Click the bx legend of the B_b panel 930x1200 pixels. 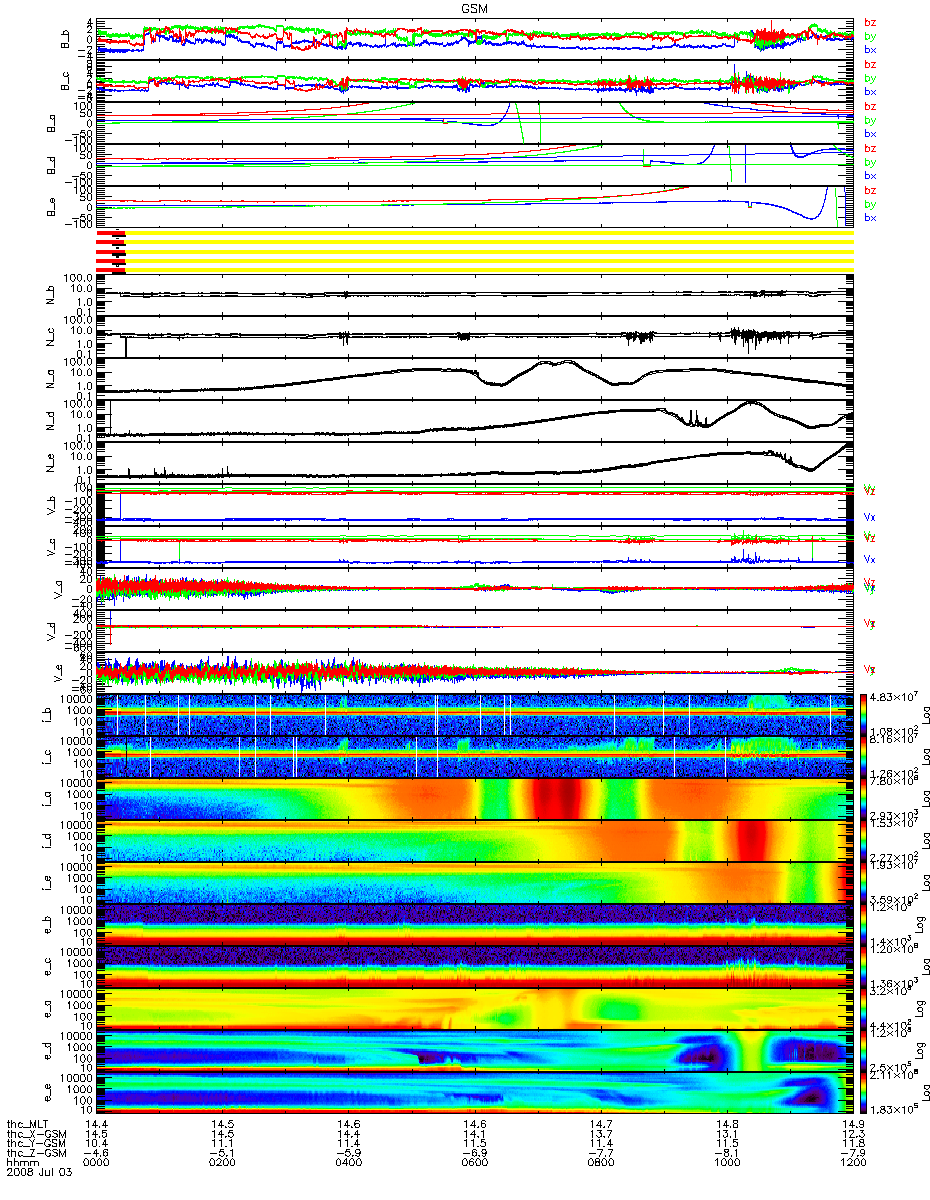(870, 49)
